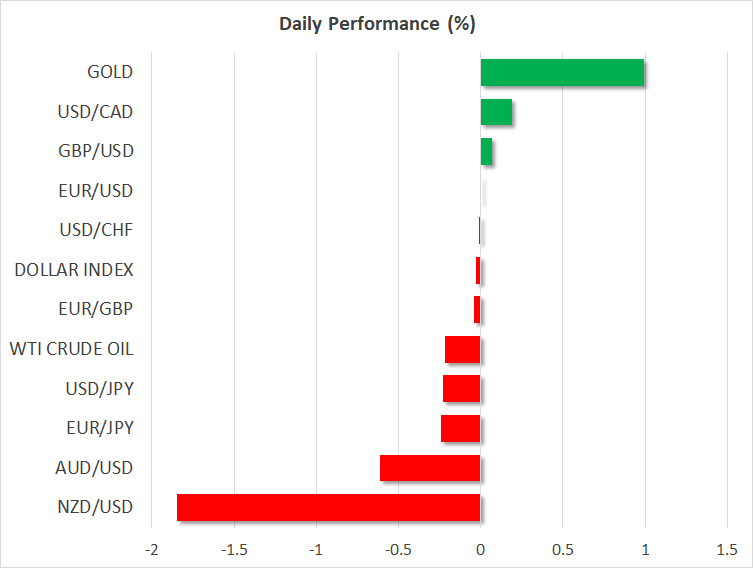Select the 0 value on horizontal axis
The height and width of the screenshot is (568, 753).
click(x=480, y=550)
